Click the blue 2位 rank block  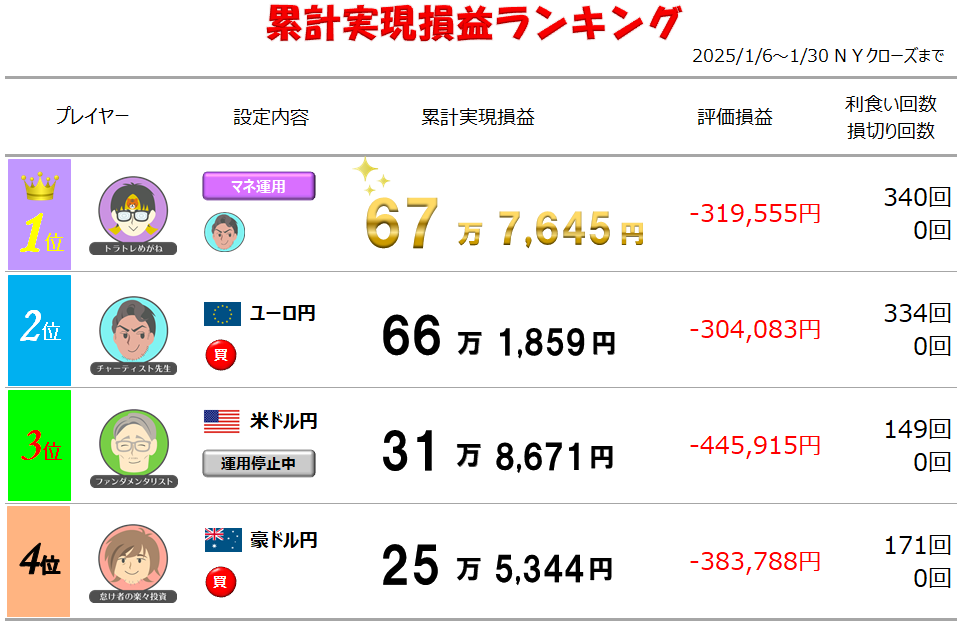pyautogui.click(x=40, y=331)
